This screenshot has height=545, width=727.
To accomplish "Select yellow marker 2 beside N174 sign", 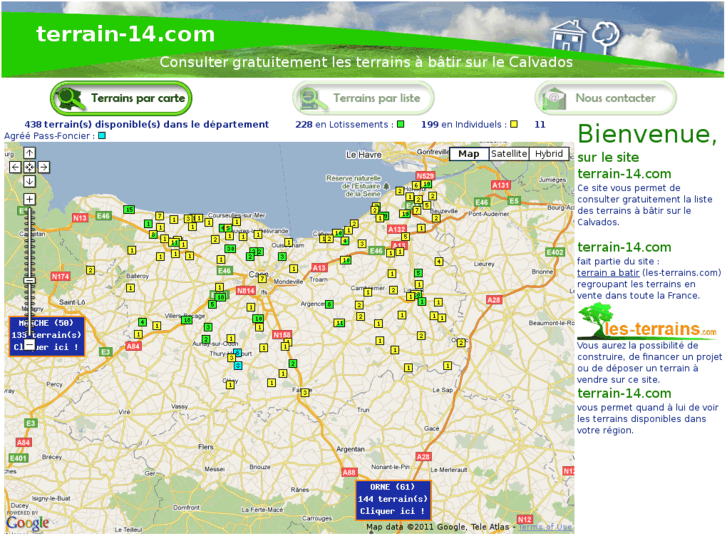I will 90,270.
